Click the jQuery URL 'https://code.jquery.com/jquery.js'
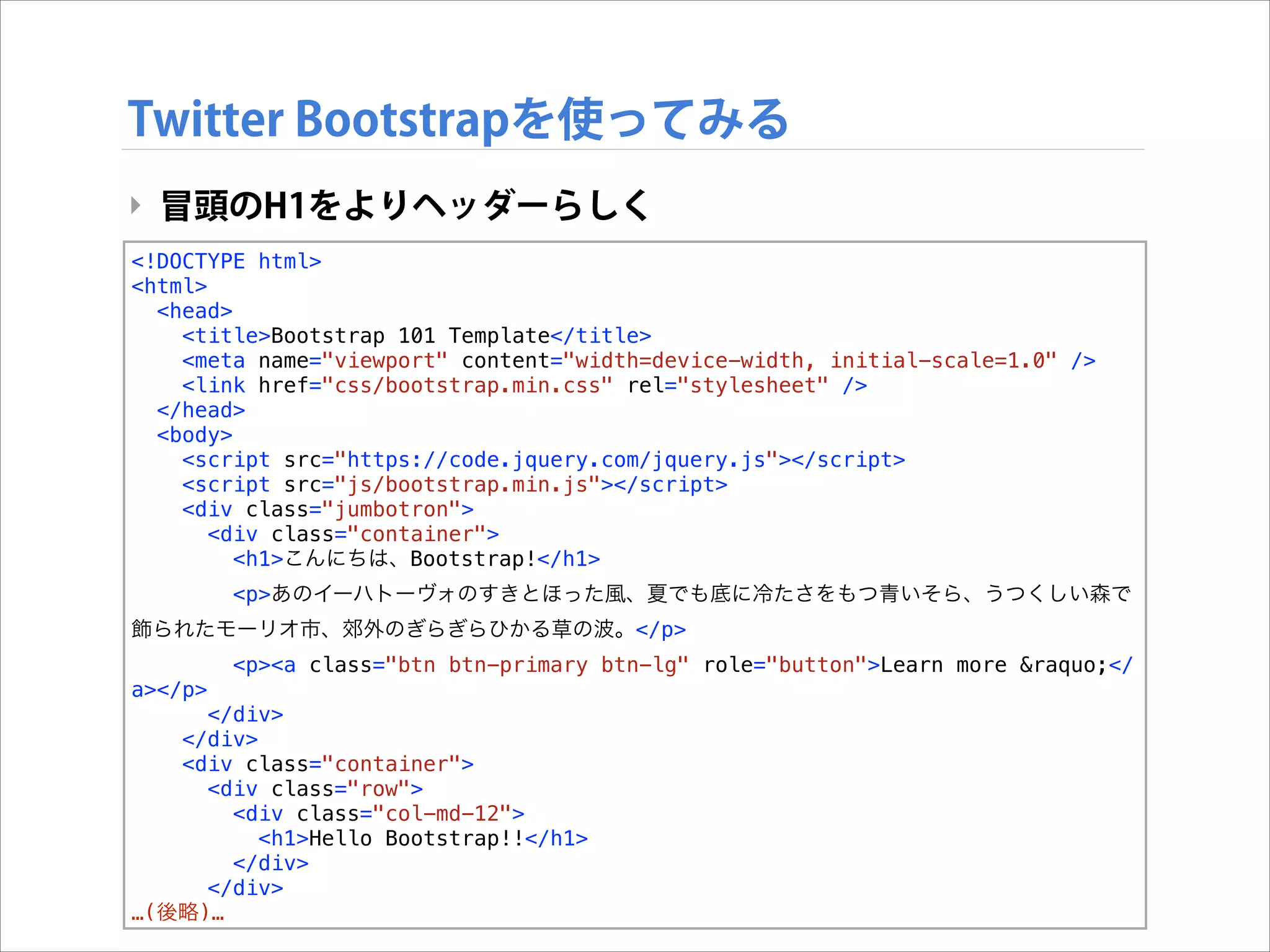Image resolution: width=1270 pixels, height=952 pixels. [556, 460]
